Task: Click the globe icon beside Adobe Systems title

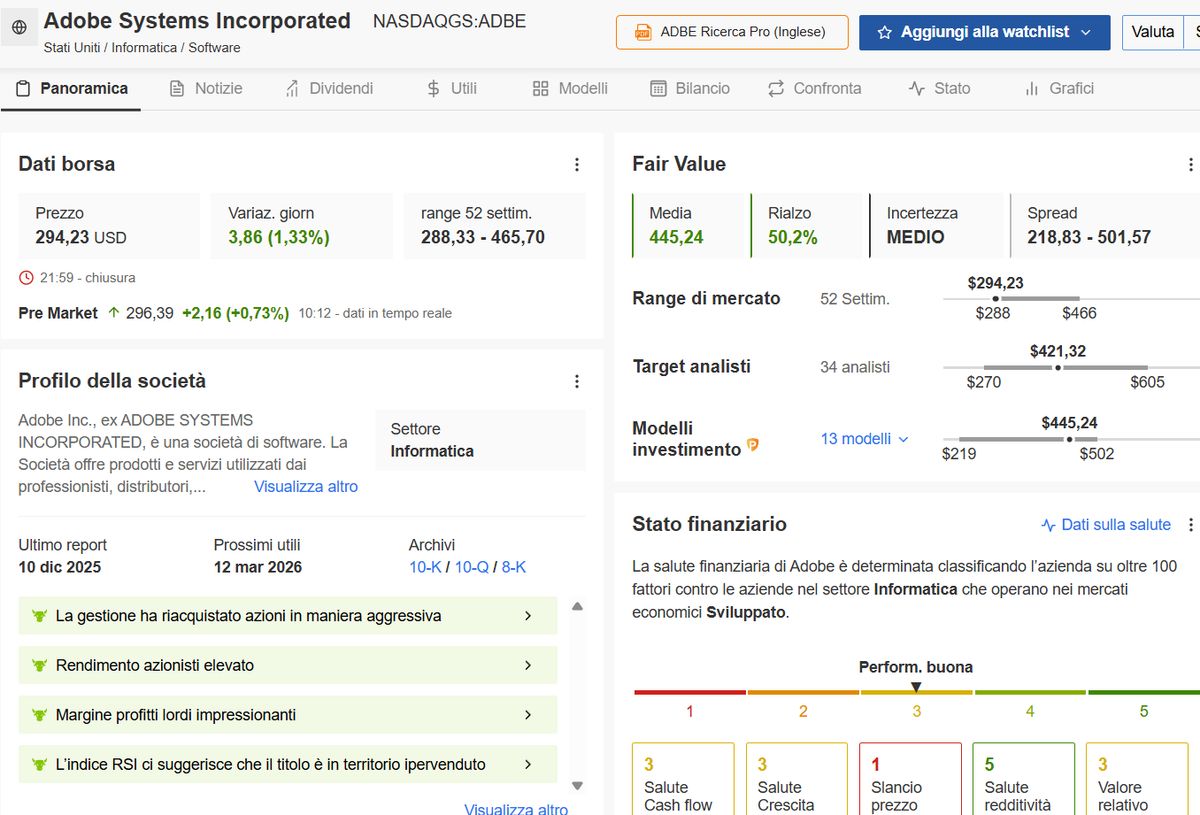Action: pos(20,29)
